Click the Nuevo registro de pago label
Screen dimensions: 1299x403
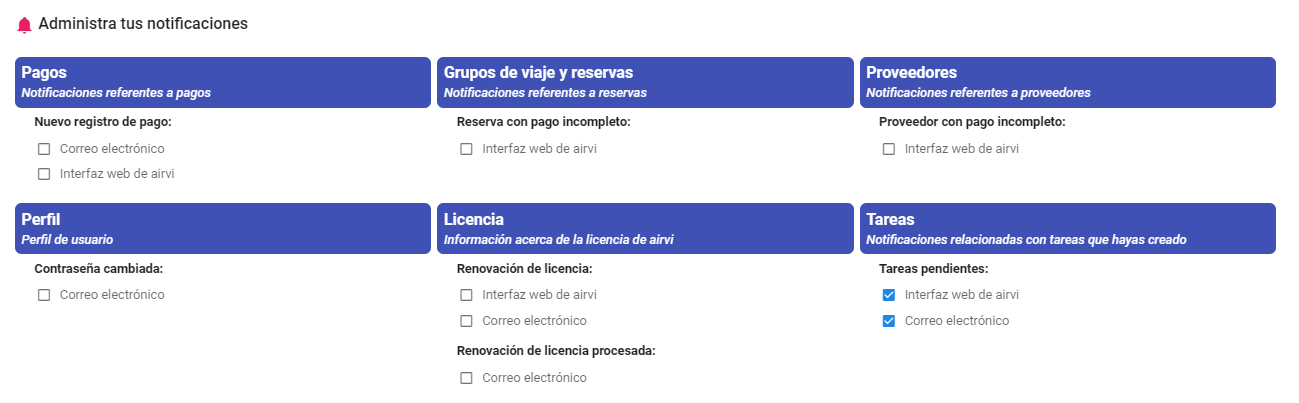click(x=103, y=122)
